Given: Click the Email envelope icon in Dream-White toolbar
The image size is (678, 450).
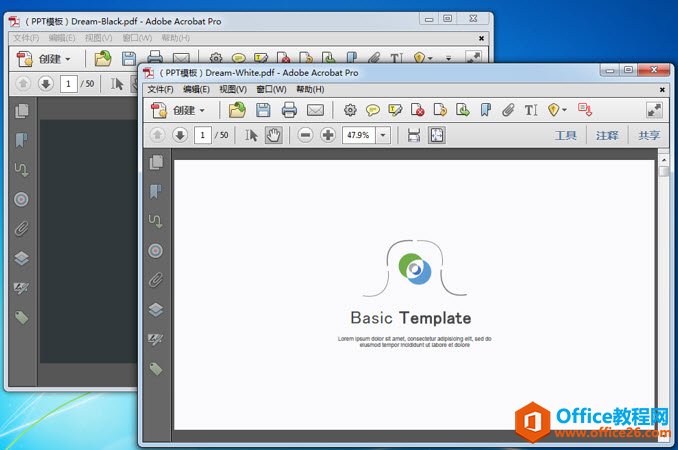Looking at the screenshot, I should pyautogui.click(x=315, y=110).
